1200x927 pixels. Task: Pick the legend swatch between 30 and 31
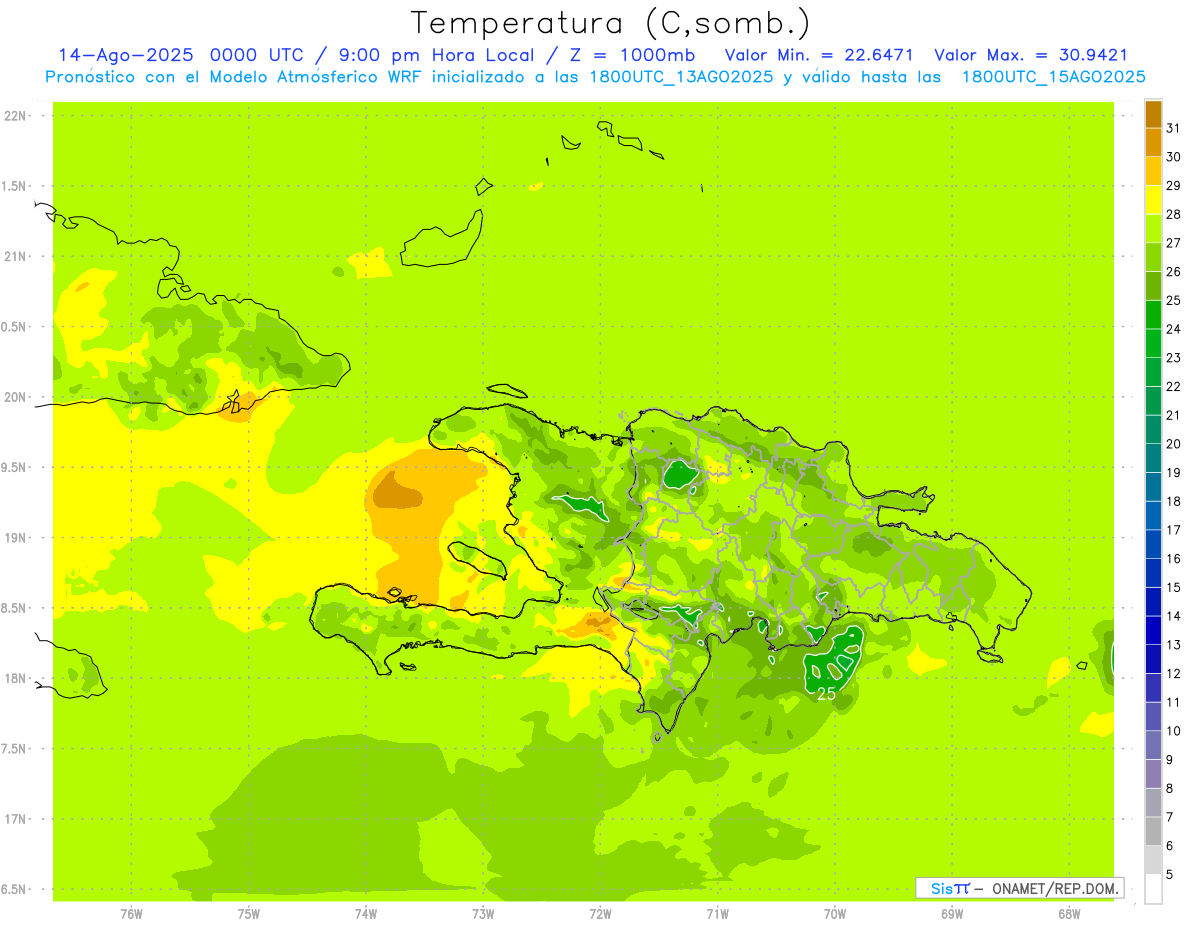(x=1153, y=142)
